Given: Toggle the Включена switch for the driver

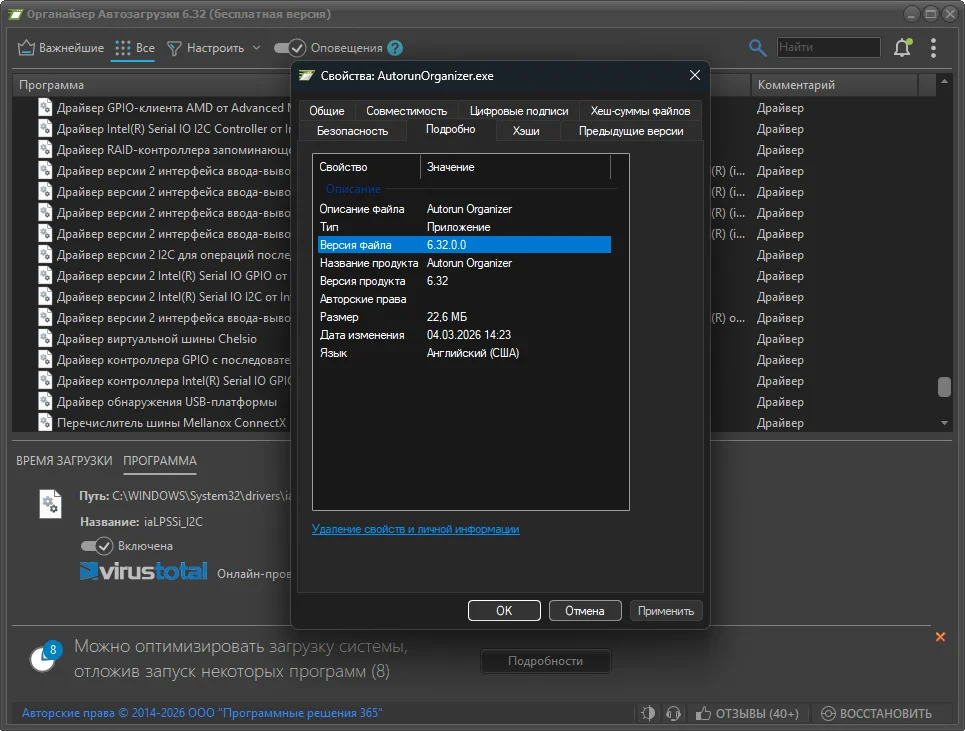Looking at the screenshot, I should 97,546.
